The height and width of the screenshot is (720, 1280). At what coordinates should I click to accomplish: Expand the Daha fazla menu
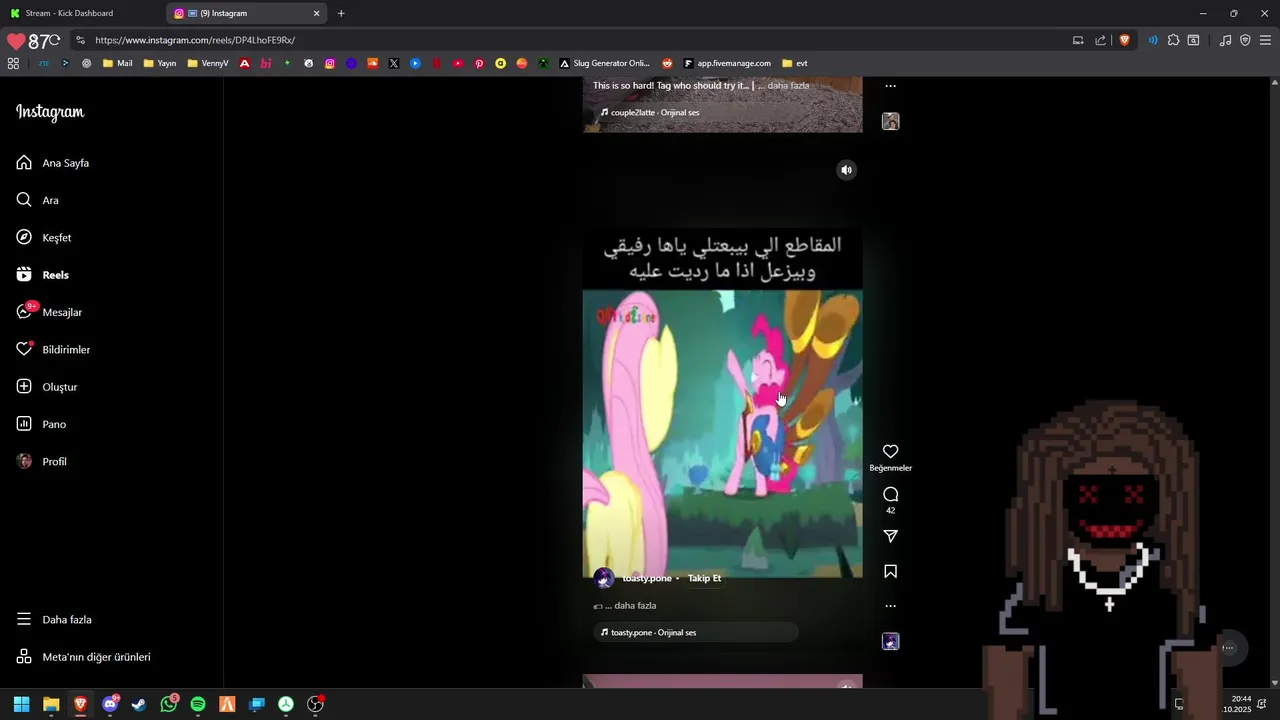click(x=54, y=620)
